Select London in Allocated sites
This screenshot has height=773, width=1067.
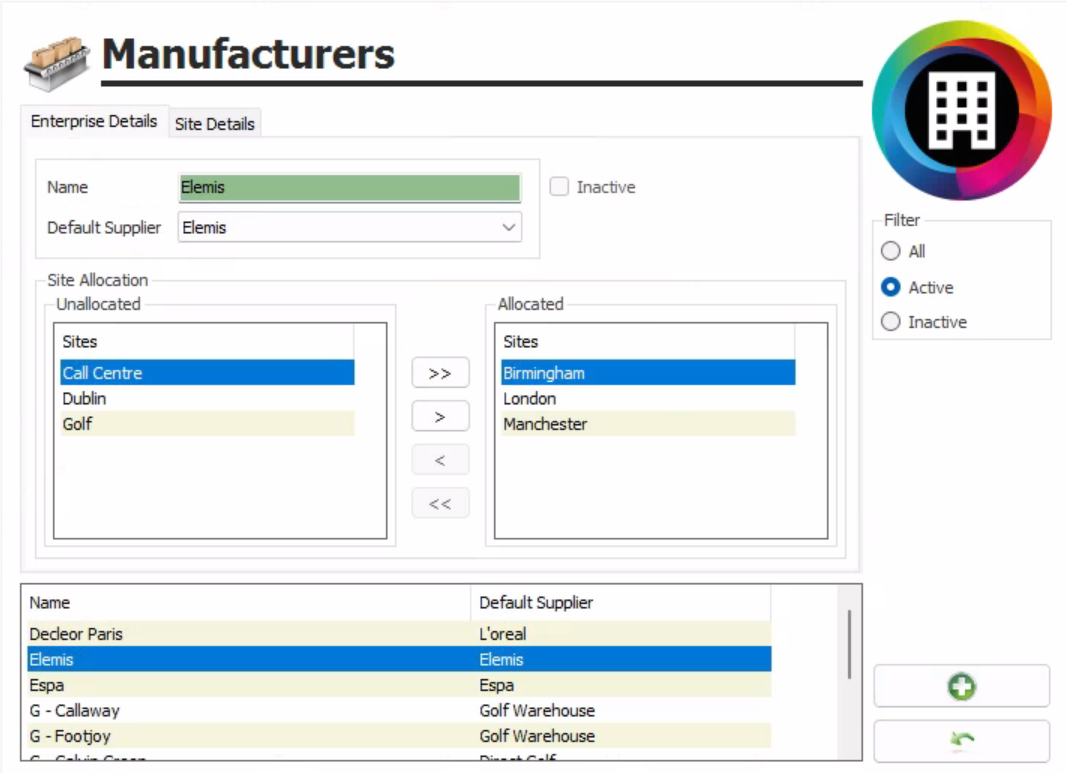pyautogui.click(x=648, y=398)
